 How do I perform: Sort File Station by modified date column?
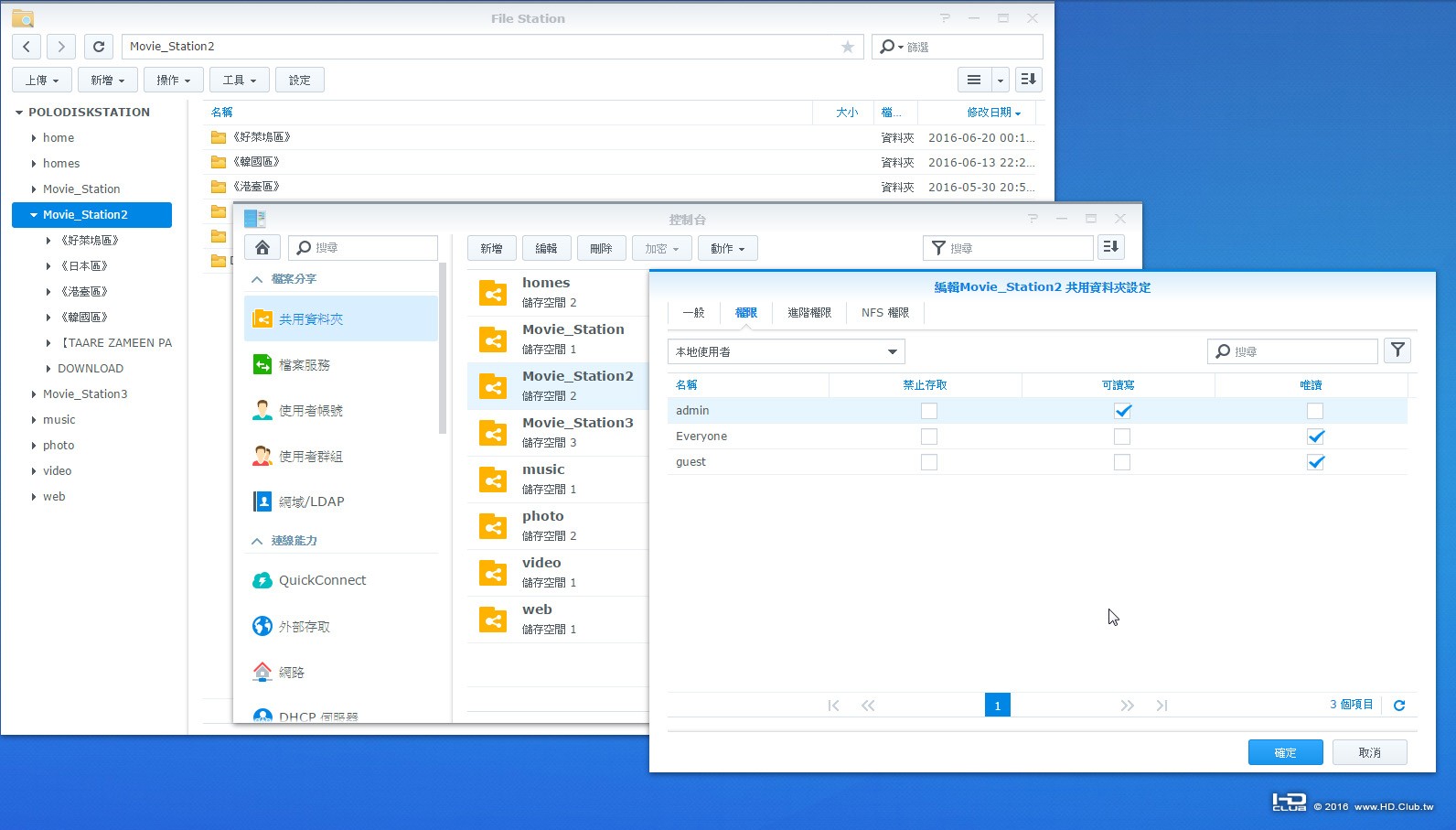point(978,112)
